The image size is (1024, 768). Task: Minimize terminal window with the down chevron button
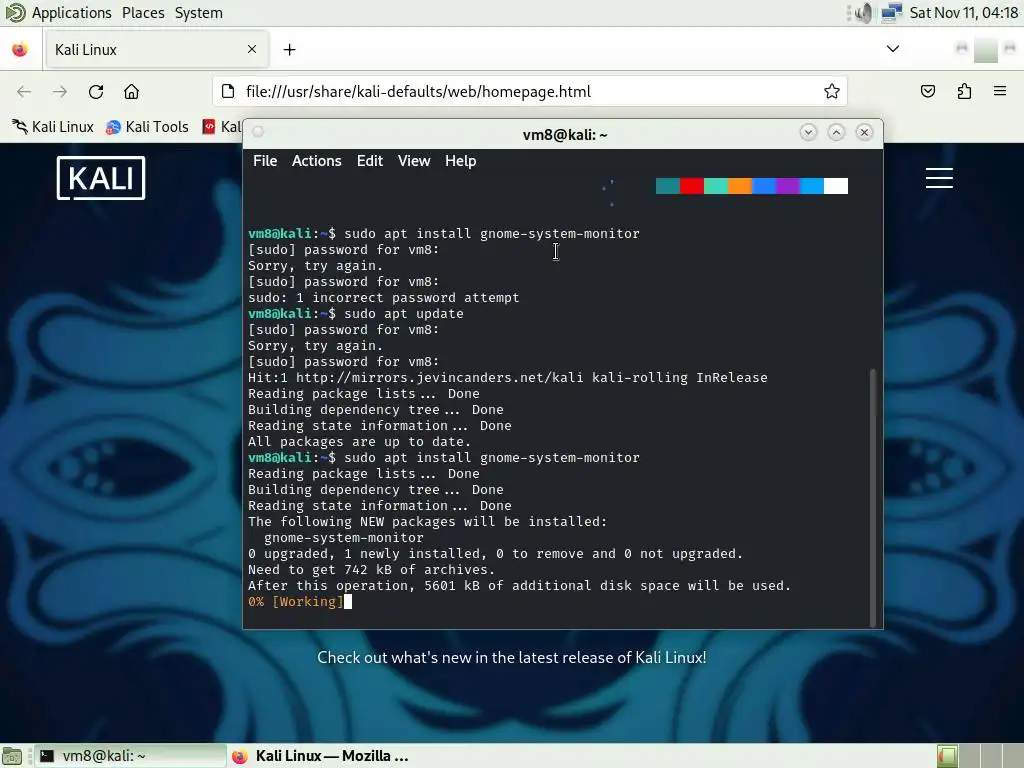808,133
